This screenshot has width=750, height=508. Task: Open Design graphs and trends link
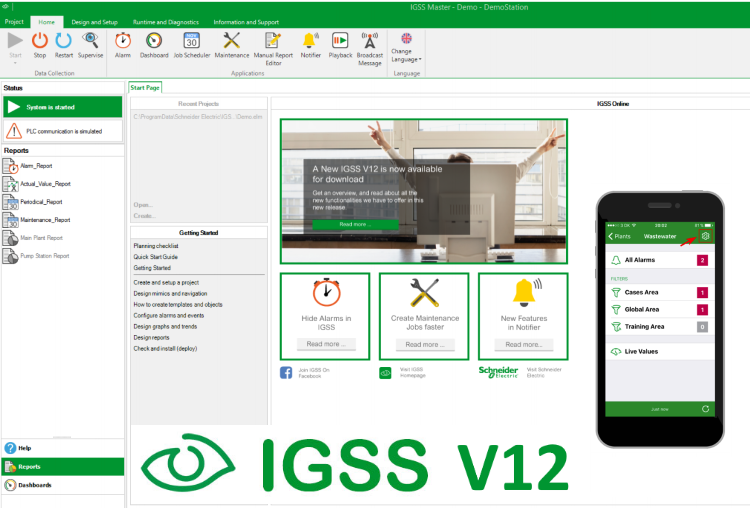pos(165,327)
